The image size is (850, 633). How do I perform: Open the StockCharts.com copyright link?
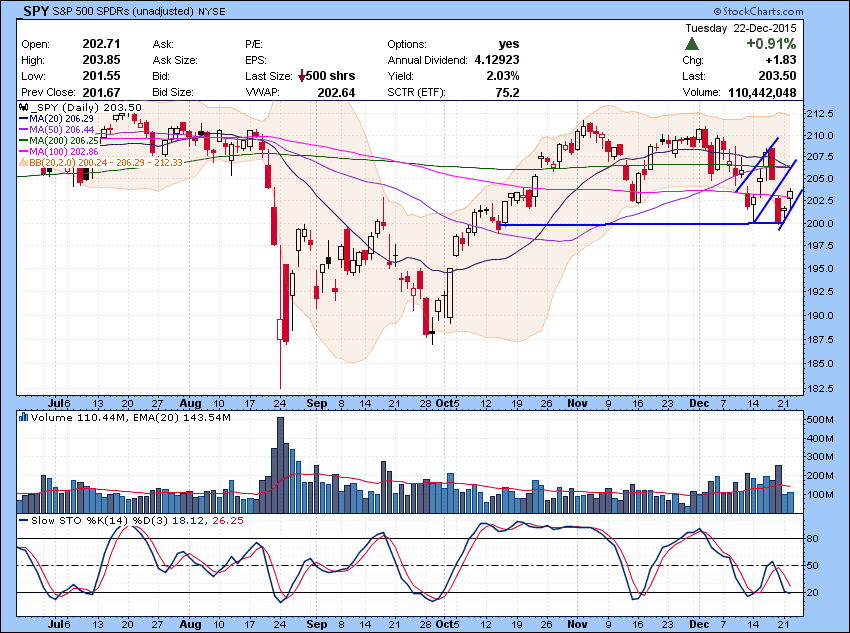point(758,11)
